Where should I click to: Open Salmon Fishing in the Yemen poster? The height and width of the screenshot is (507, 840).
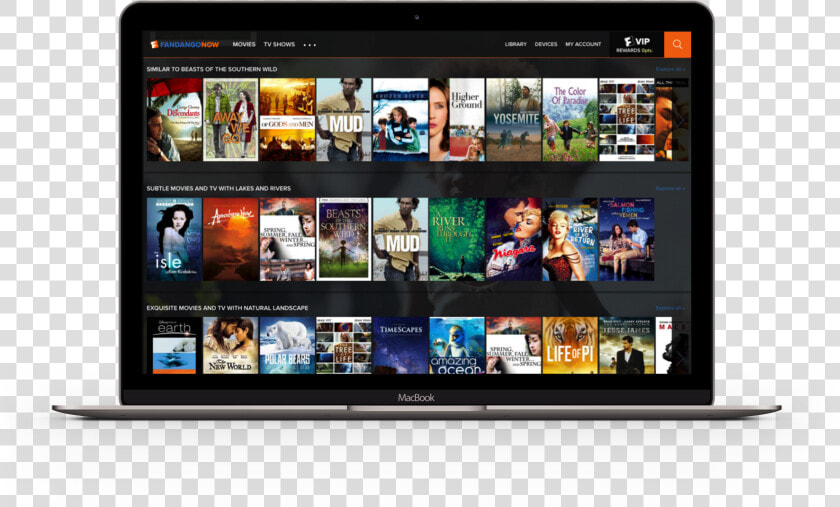(x=626, y=239)
